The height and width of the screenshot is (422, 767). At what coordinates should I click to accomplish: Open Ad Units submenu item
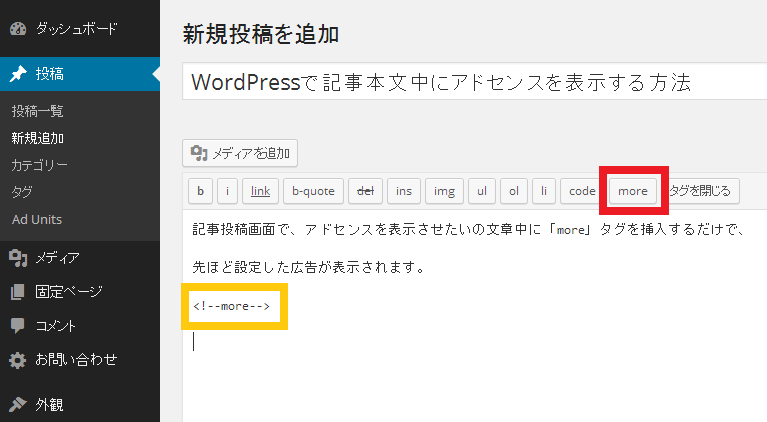(x=37, y=220)
